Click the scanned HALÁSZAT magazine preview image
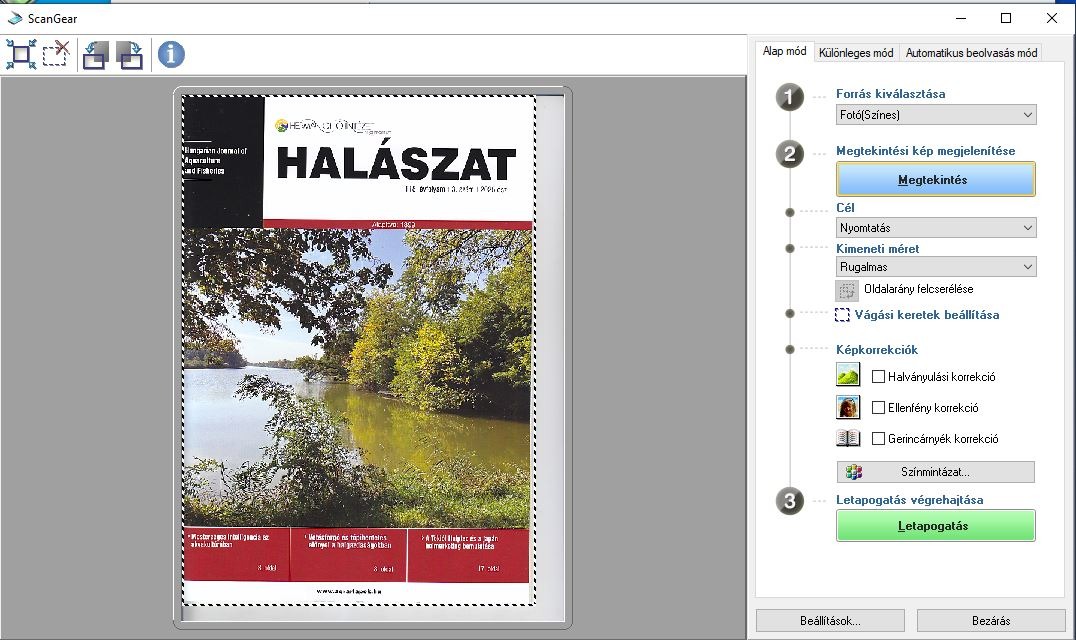This screenshot has height=640, width=1076. [358, 350]
